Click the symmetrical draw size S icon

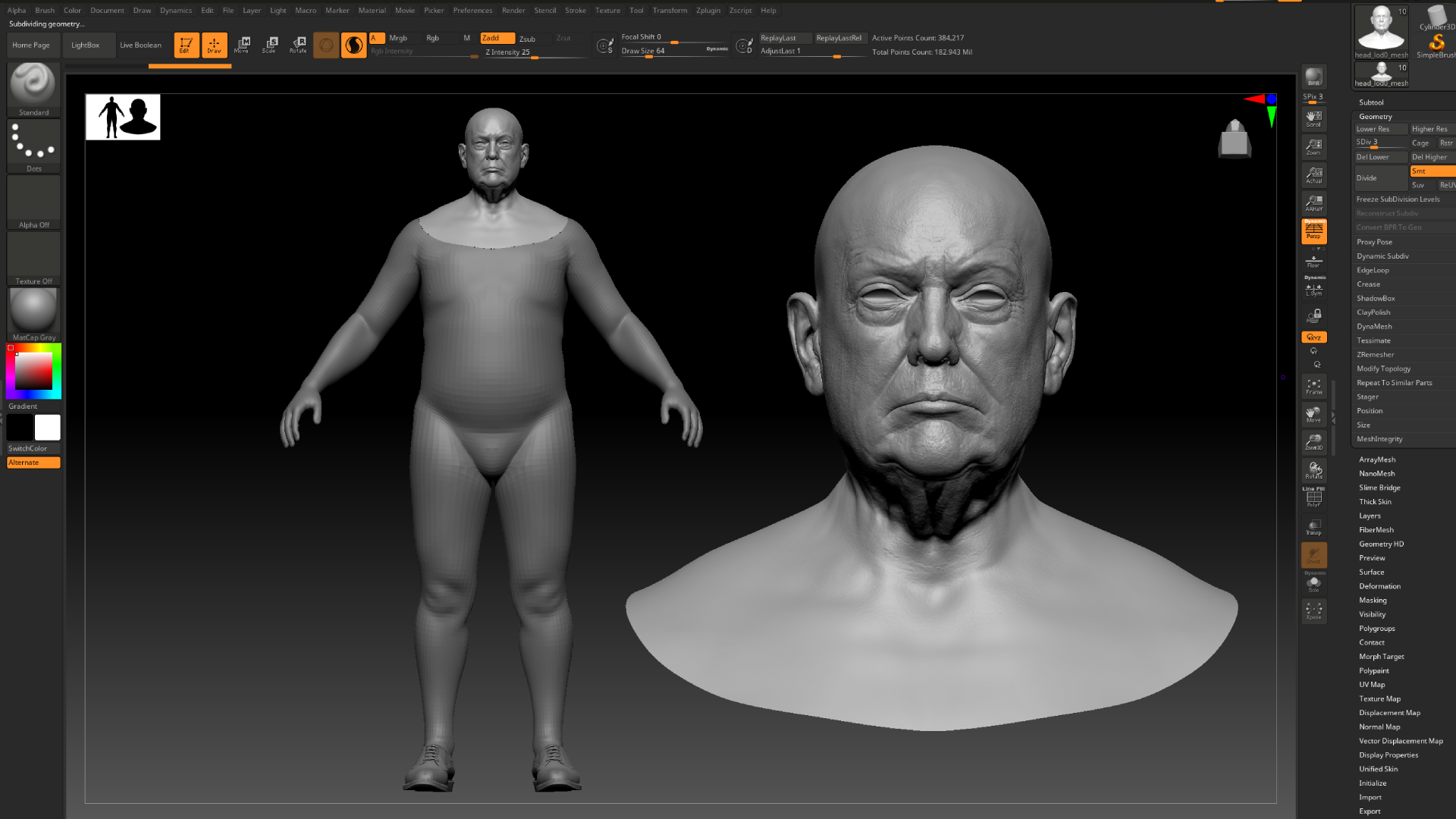604,45
